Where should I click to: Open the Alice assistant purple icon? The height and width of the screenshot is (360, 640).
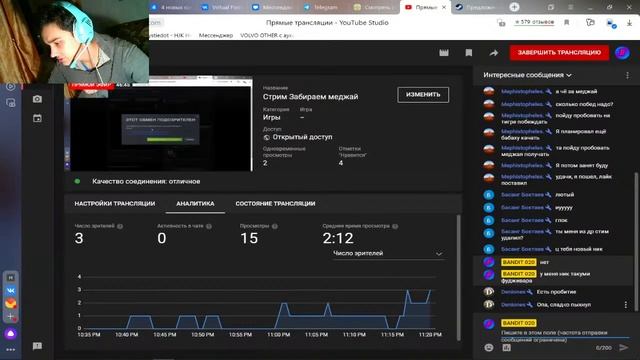(x=11, y=333)
